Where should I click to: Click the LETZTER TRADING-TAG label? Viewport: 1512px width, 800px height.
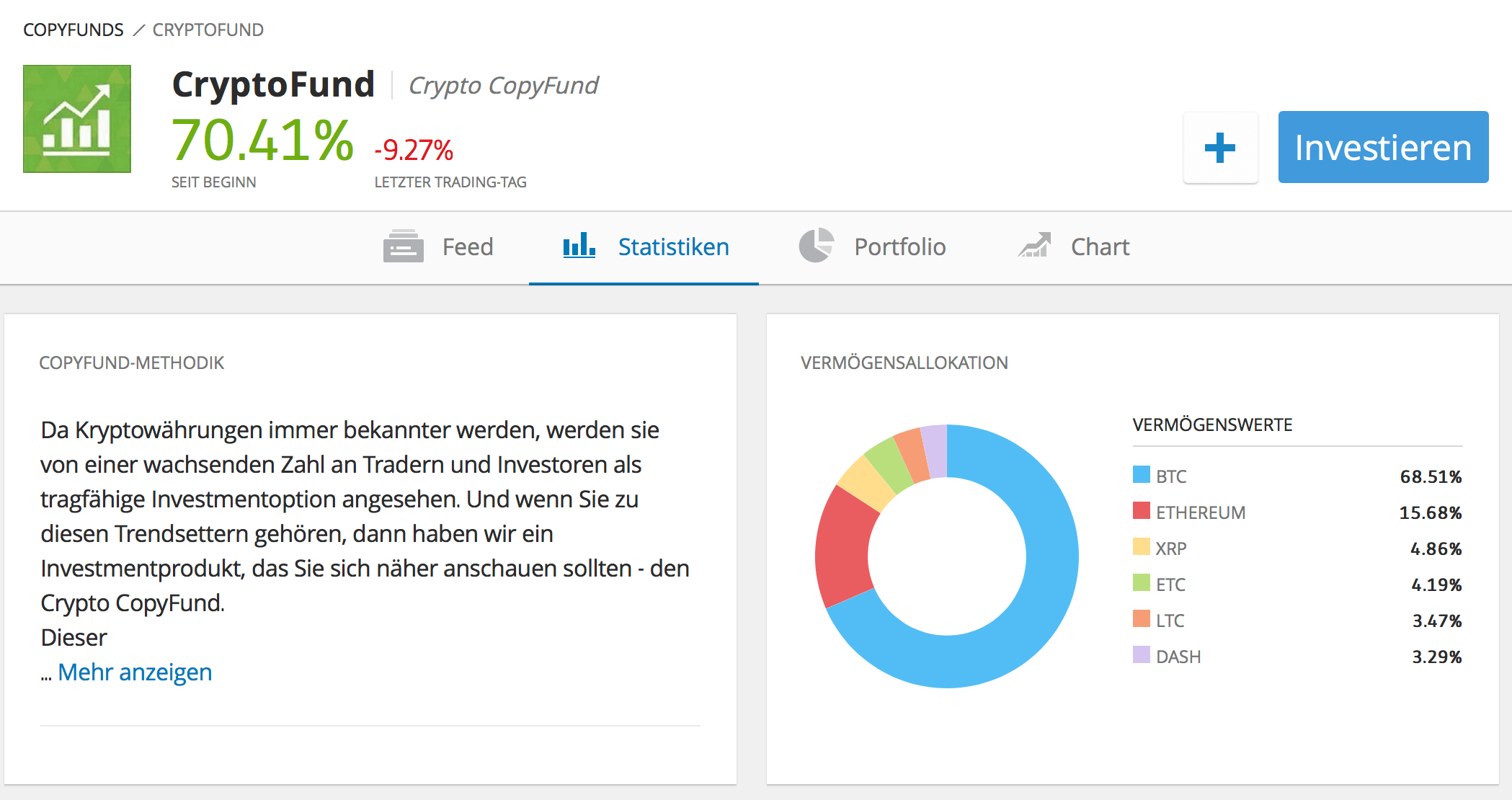[450, 182]
